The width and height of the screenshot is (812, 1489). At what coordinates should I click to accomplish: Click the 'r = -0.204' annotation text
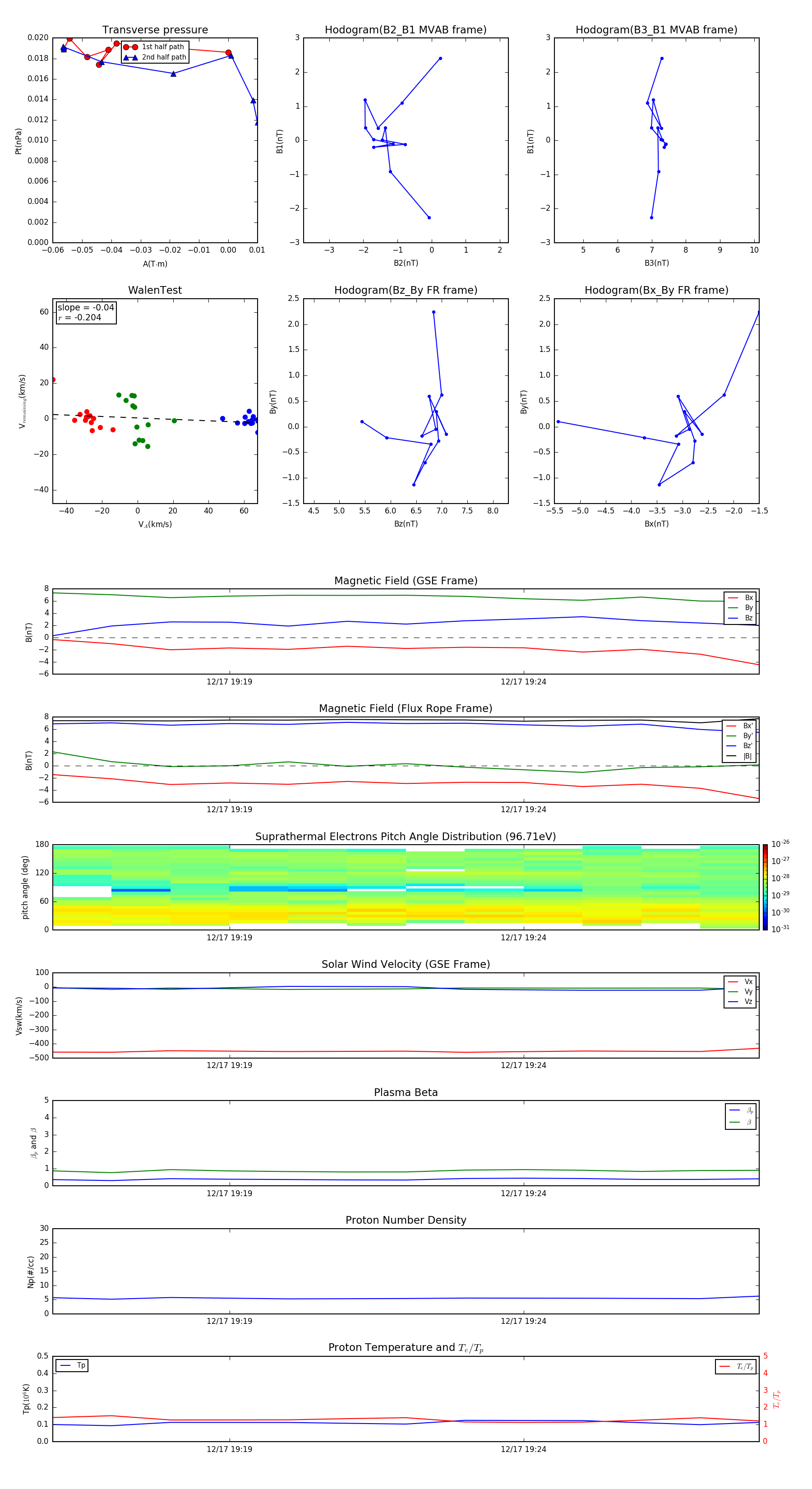coord(80,317)
